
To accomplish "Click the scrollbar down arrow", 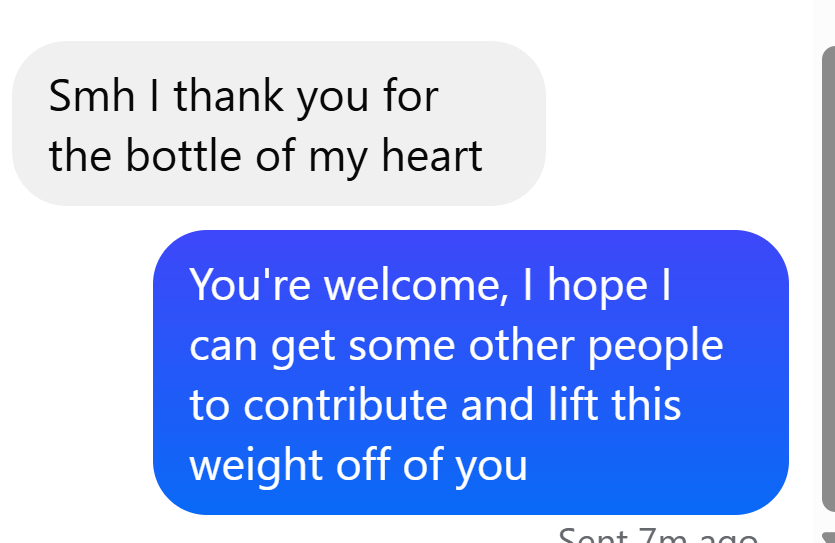I will [x=828, y=538].
